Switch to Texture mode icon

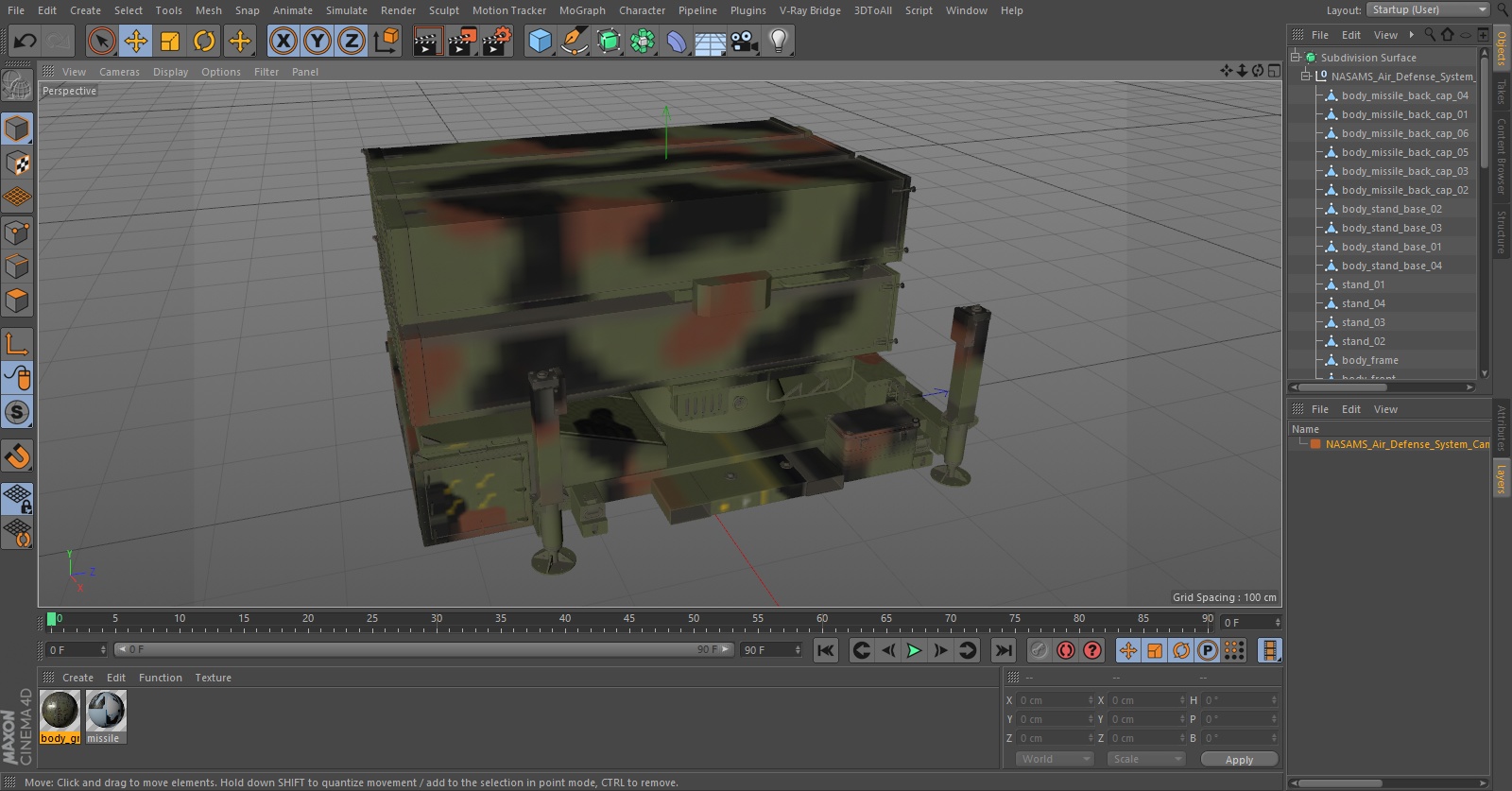click(17, 163)
